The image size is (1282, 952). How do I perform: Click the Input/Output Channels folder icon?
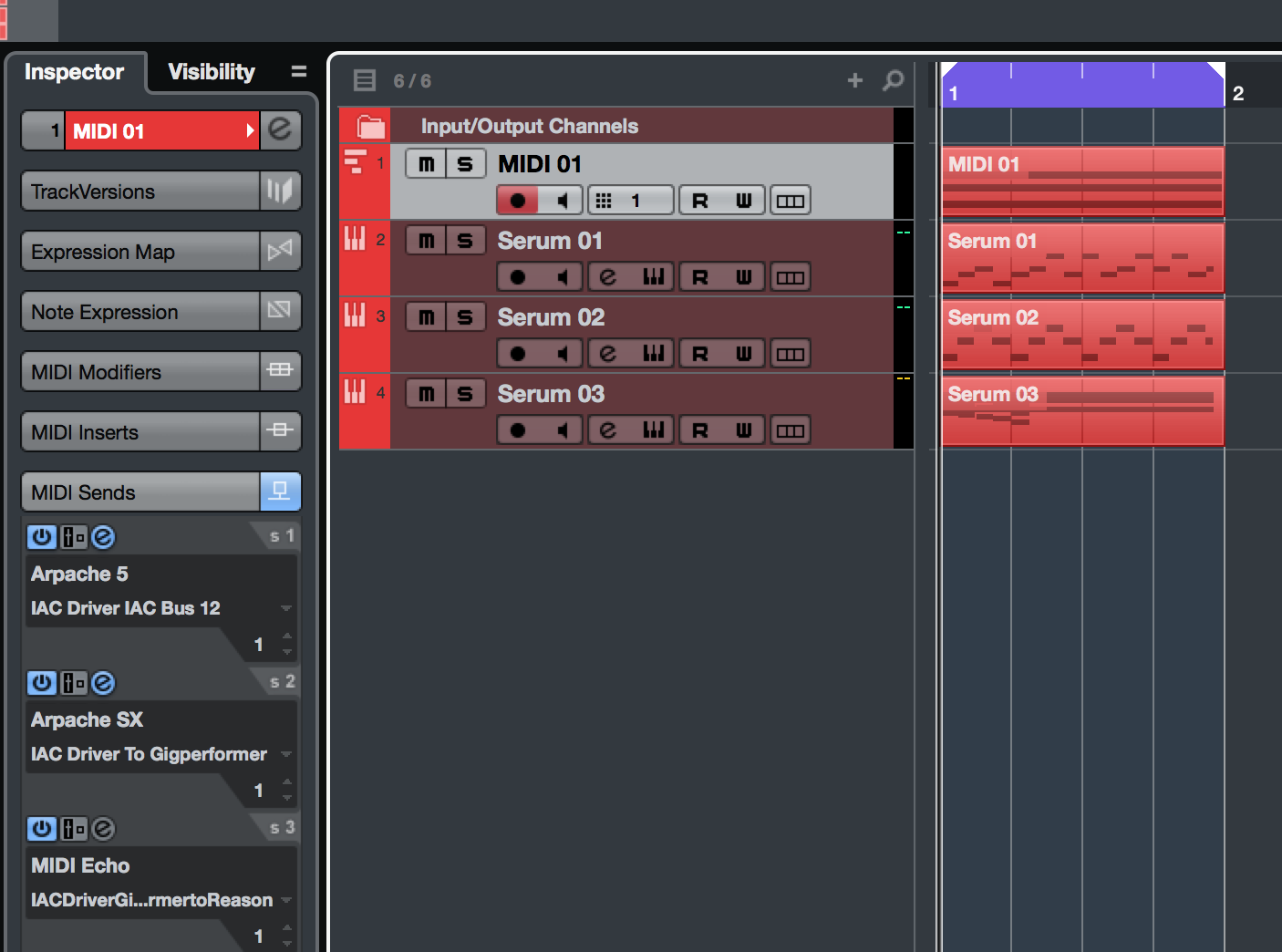tap(371, 126)
